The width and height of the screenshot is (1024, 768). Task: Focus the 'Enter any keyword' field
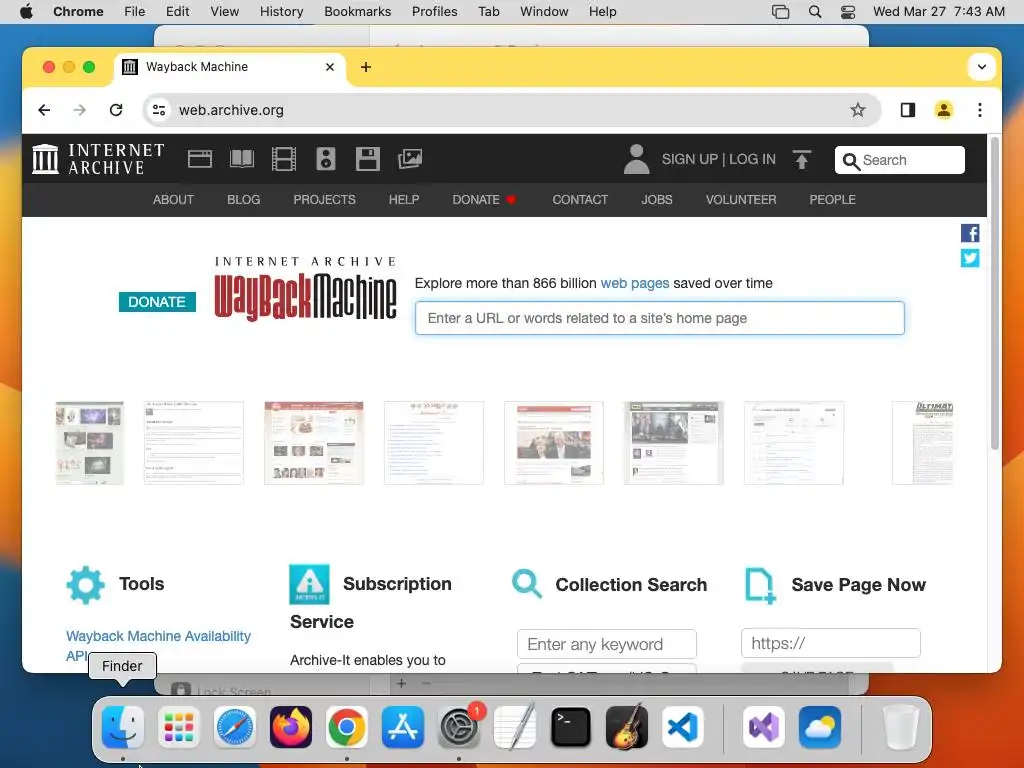pyautogui.click(x=607, y=644)
